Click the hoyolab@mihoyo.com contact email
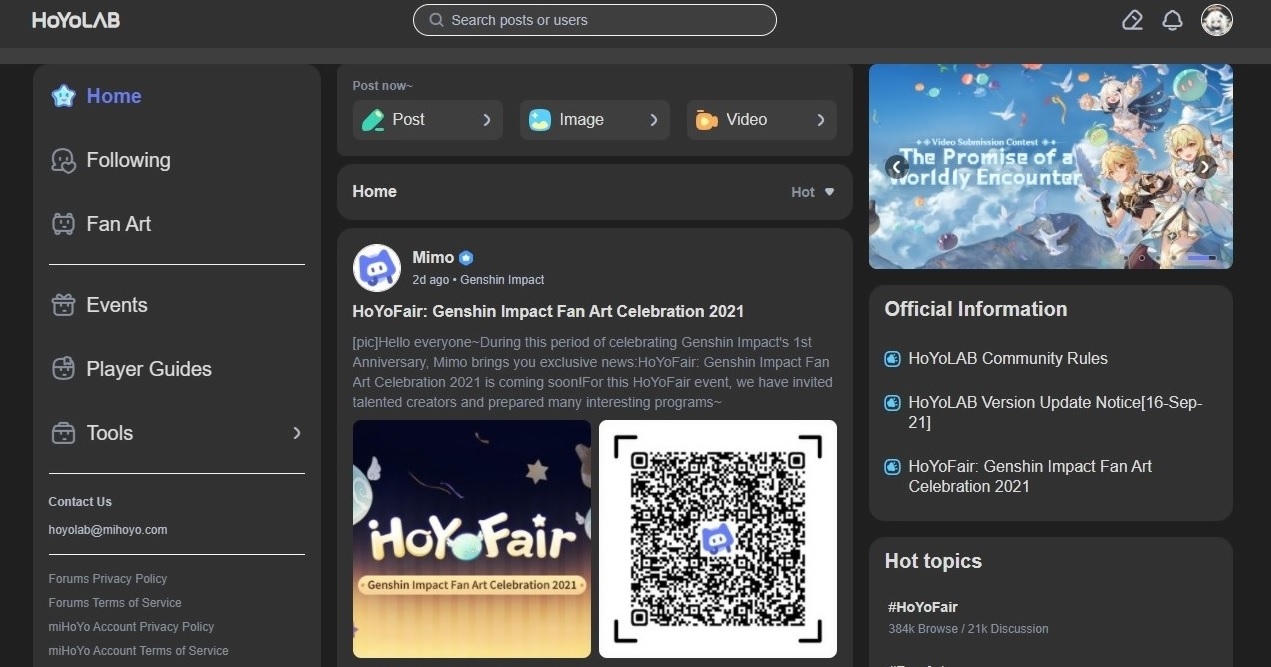This screenshot has height=667, width=1271. click(107, 529)
